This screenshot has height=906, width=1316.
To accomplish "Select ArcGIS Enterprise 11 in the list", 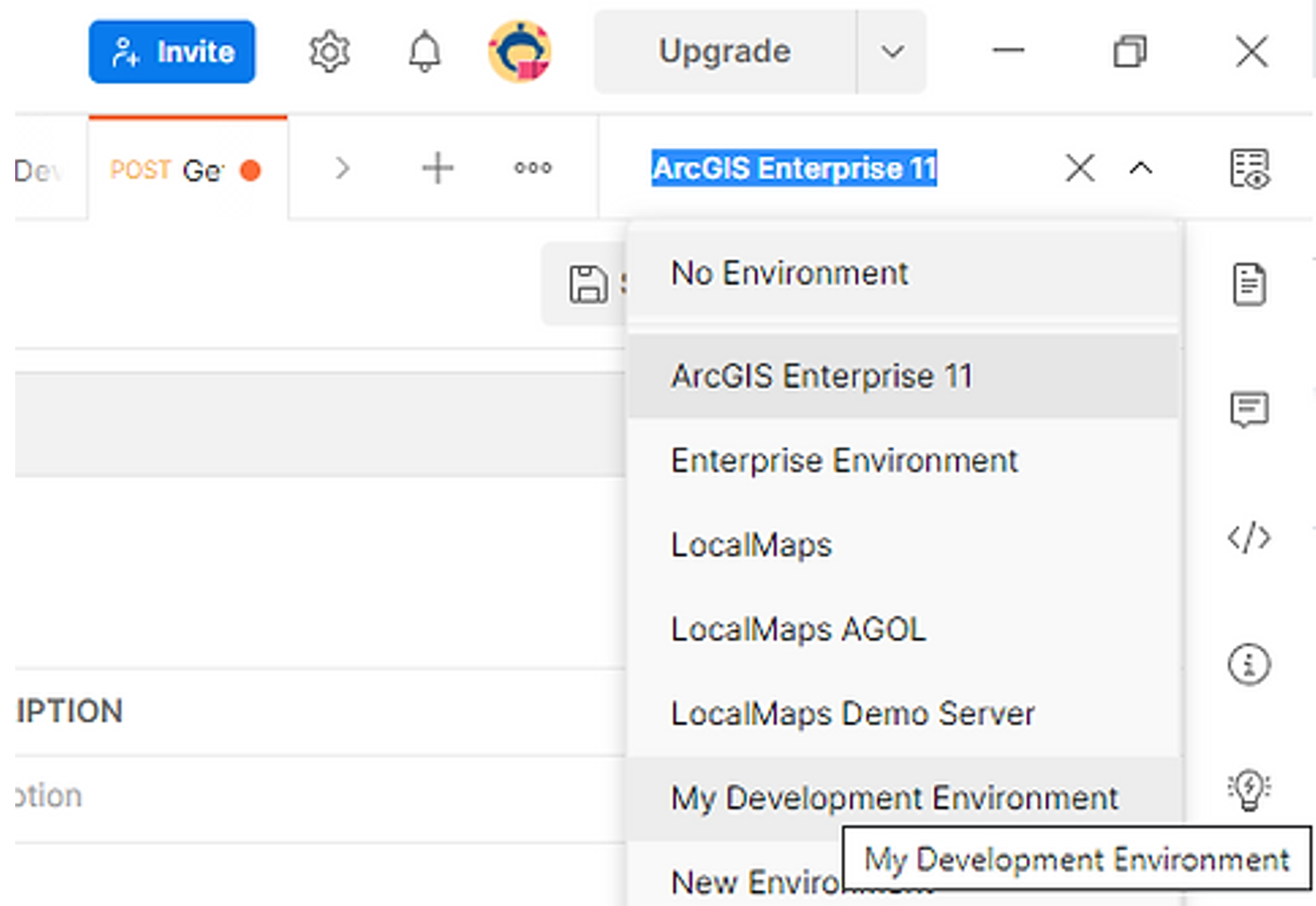I will point(903,376).
